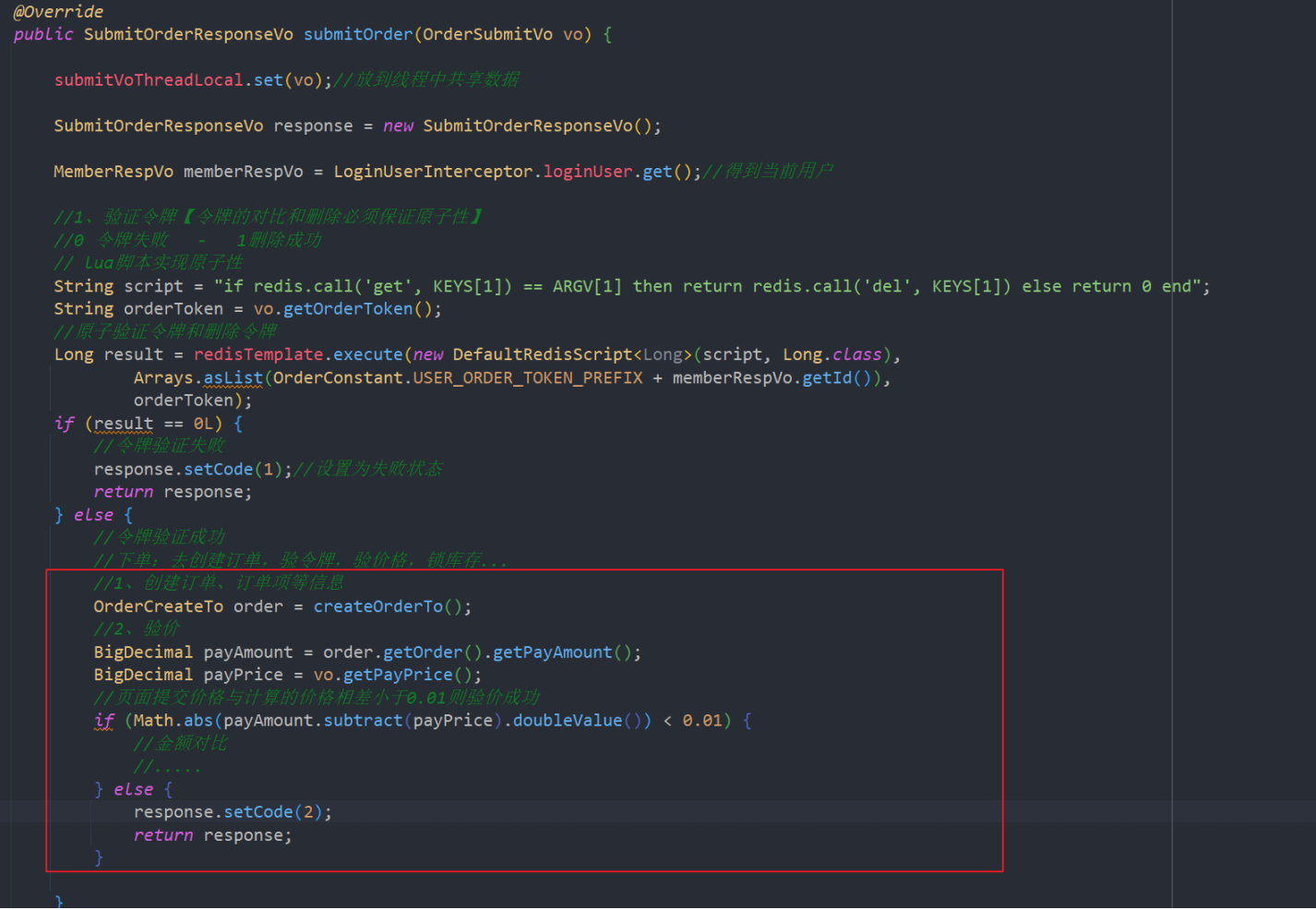Click OrderCreateTo type name

coord(158,606)
